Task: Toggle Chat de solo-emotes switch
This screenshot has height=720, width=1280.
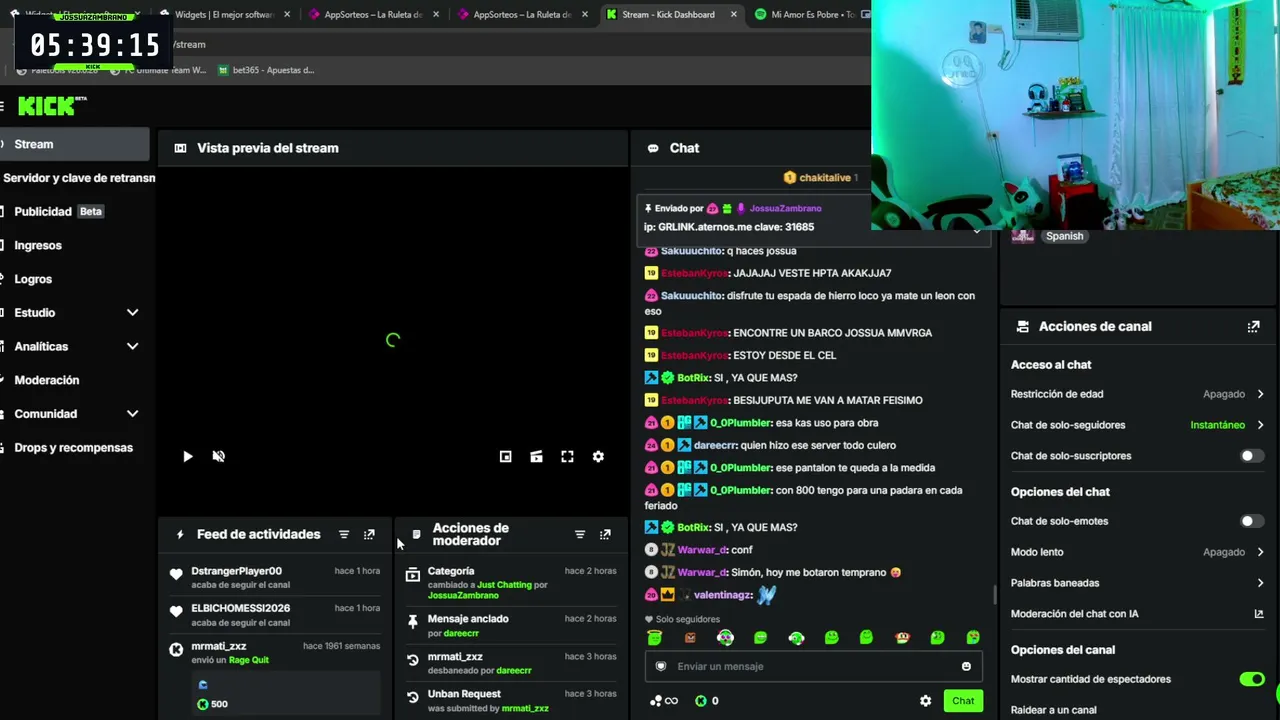Action: click(x=1250, y=521)
